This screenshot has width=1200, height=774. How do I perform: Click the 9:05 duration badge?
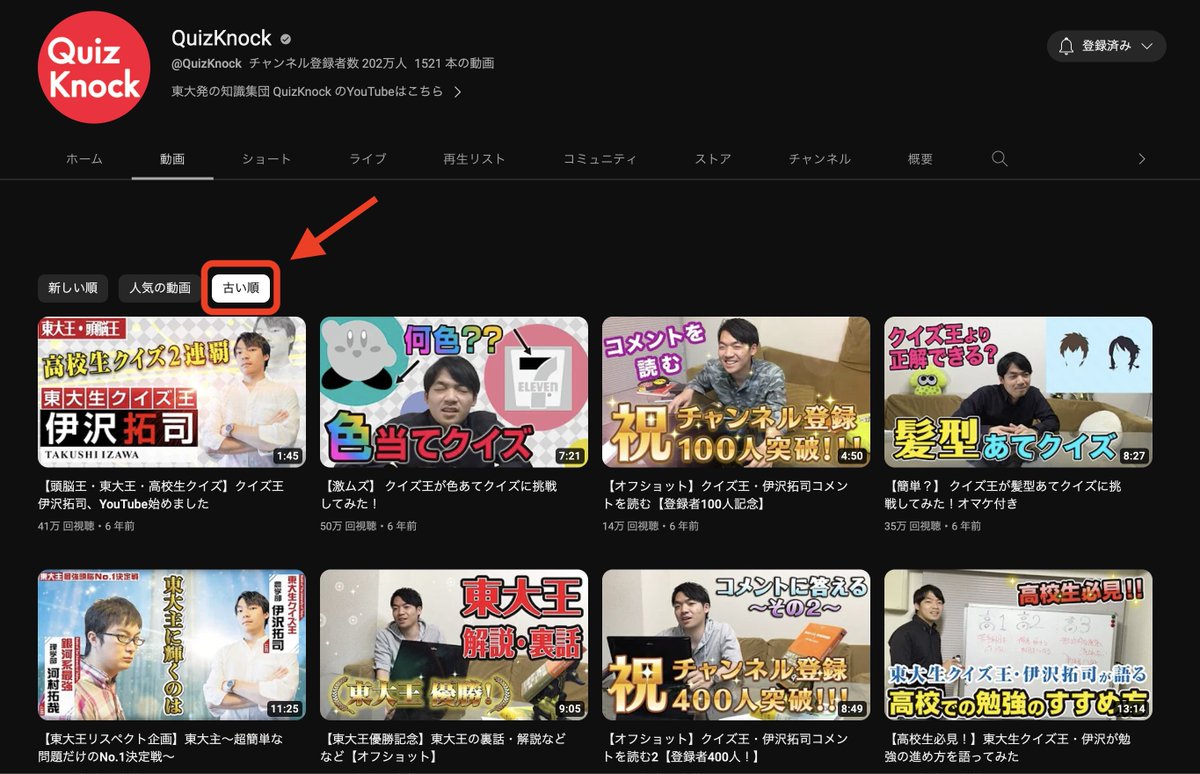[x=569, y=709]
